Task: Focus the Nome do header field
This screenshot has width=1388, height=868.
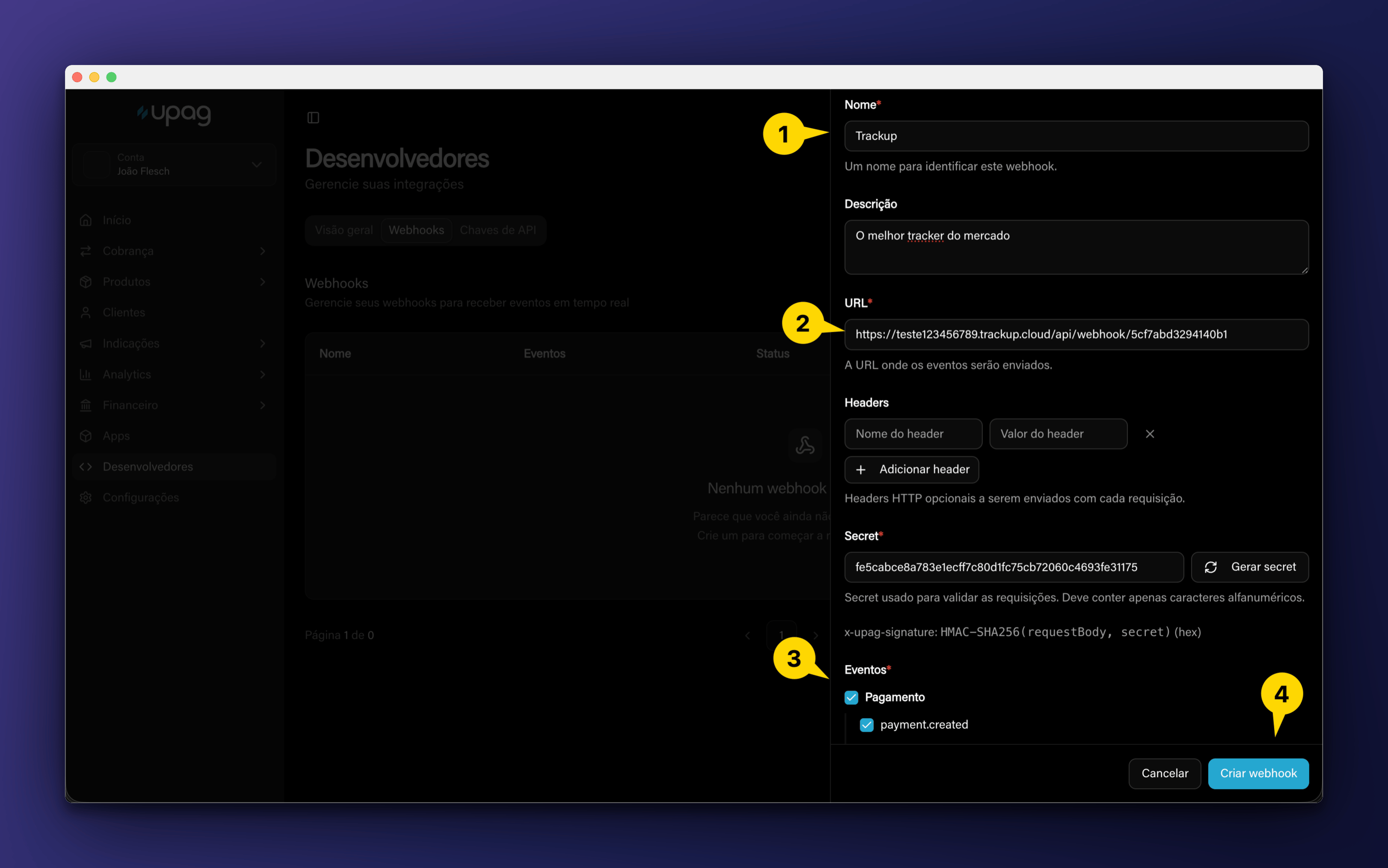Action: [x=913, y=434]
